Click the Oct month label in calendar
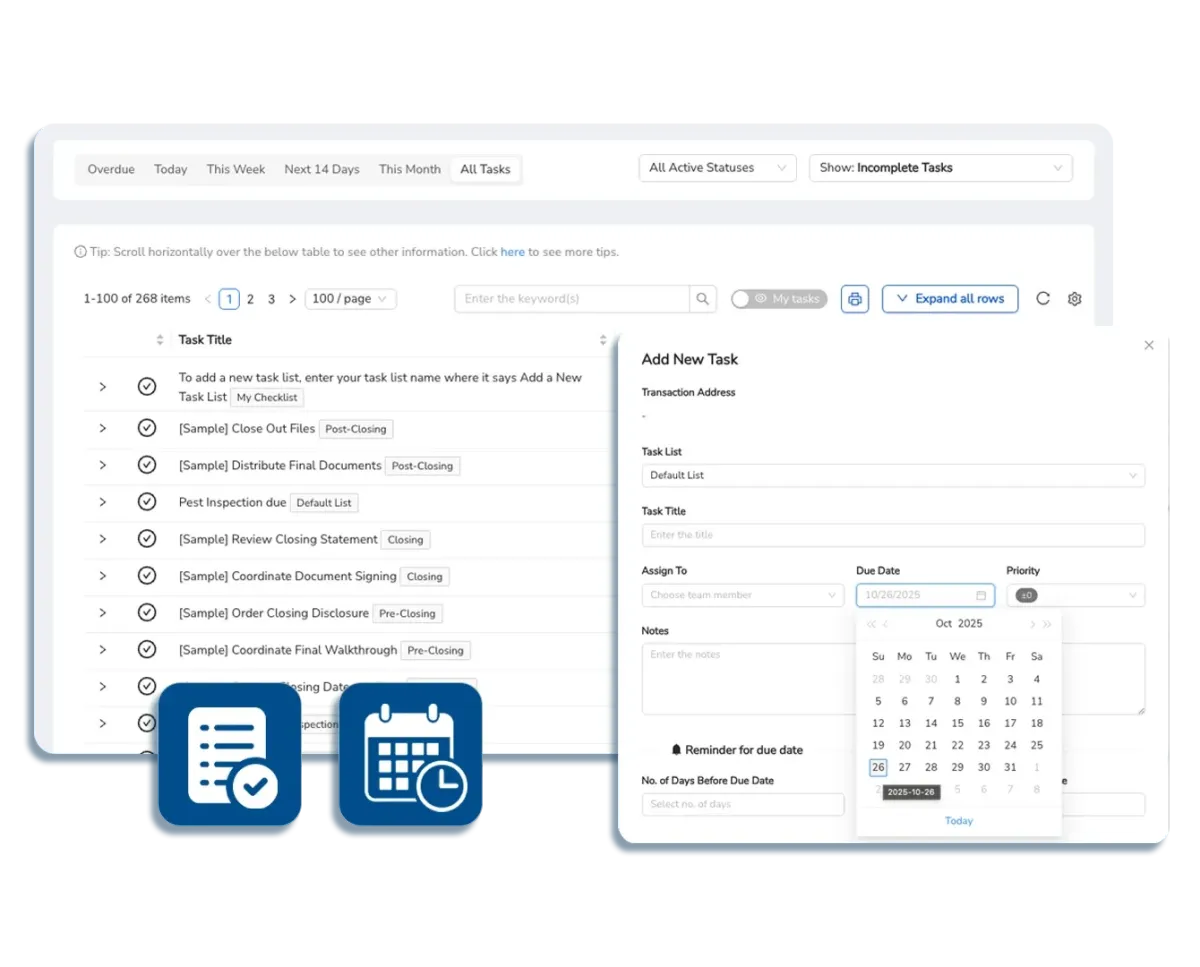Image resolution: width=1200 pixels, height=967 pixels. (x=944, y=624)
